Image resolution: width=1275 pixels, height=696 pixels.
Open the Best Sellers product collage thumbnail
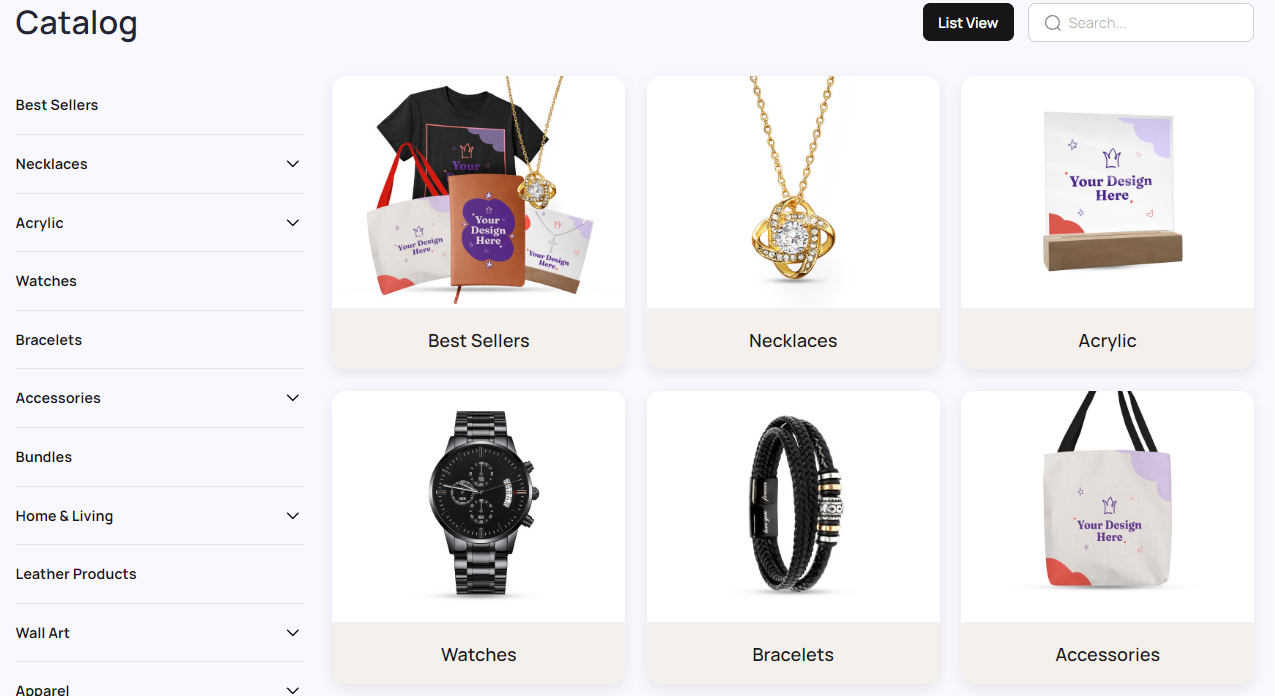(x=479, y=192)
